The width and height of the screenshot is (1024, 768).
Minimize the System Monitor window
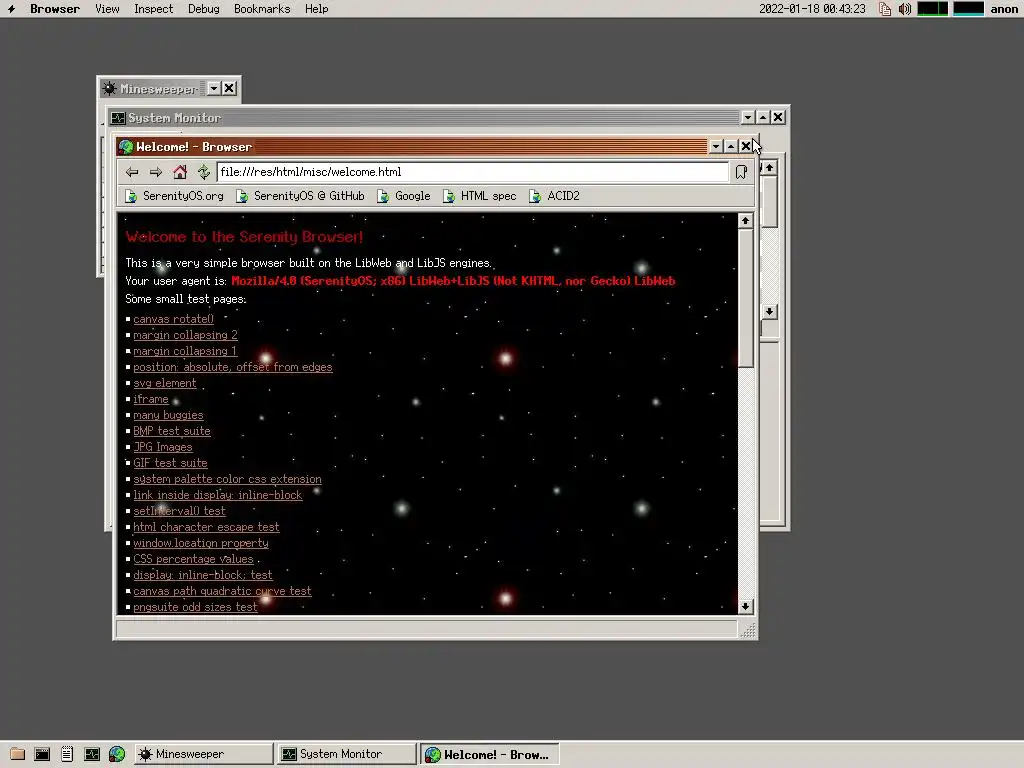(x=748, y=118)
